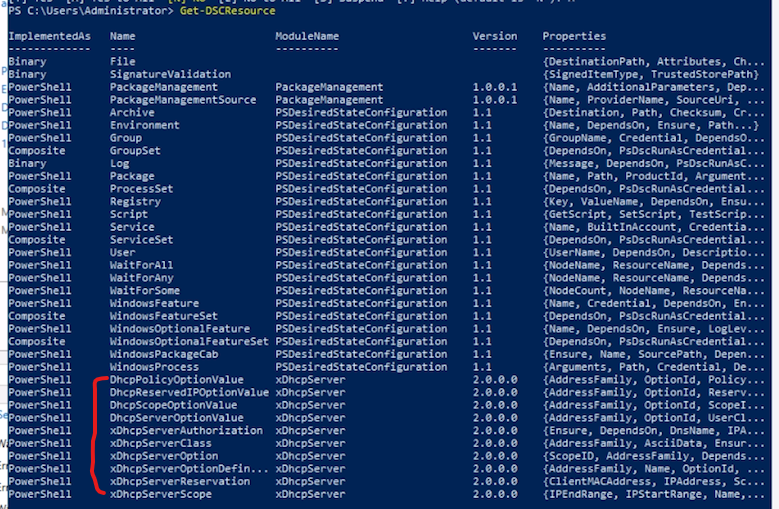This screenshot has width=779, height=509.
Task: Click the WindowsPackageCab resource name
Action: point(164,354)
